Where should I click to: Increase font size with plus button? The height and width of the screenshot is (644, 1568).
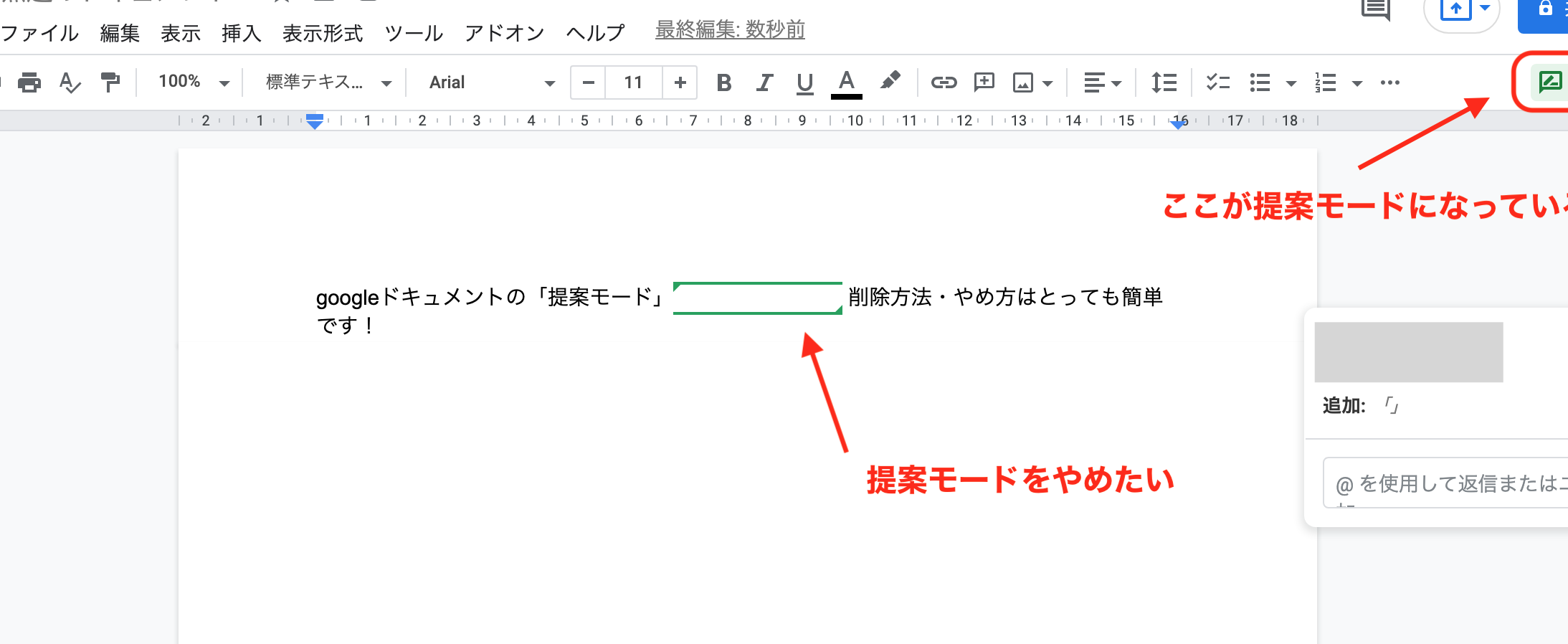tap(680, 82)
